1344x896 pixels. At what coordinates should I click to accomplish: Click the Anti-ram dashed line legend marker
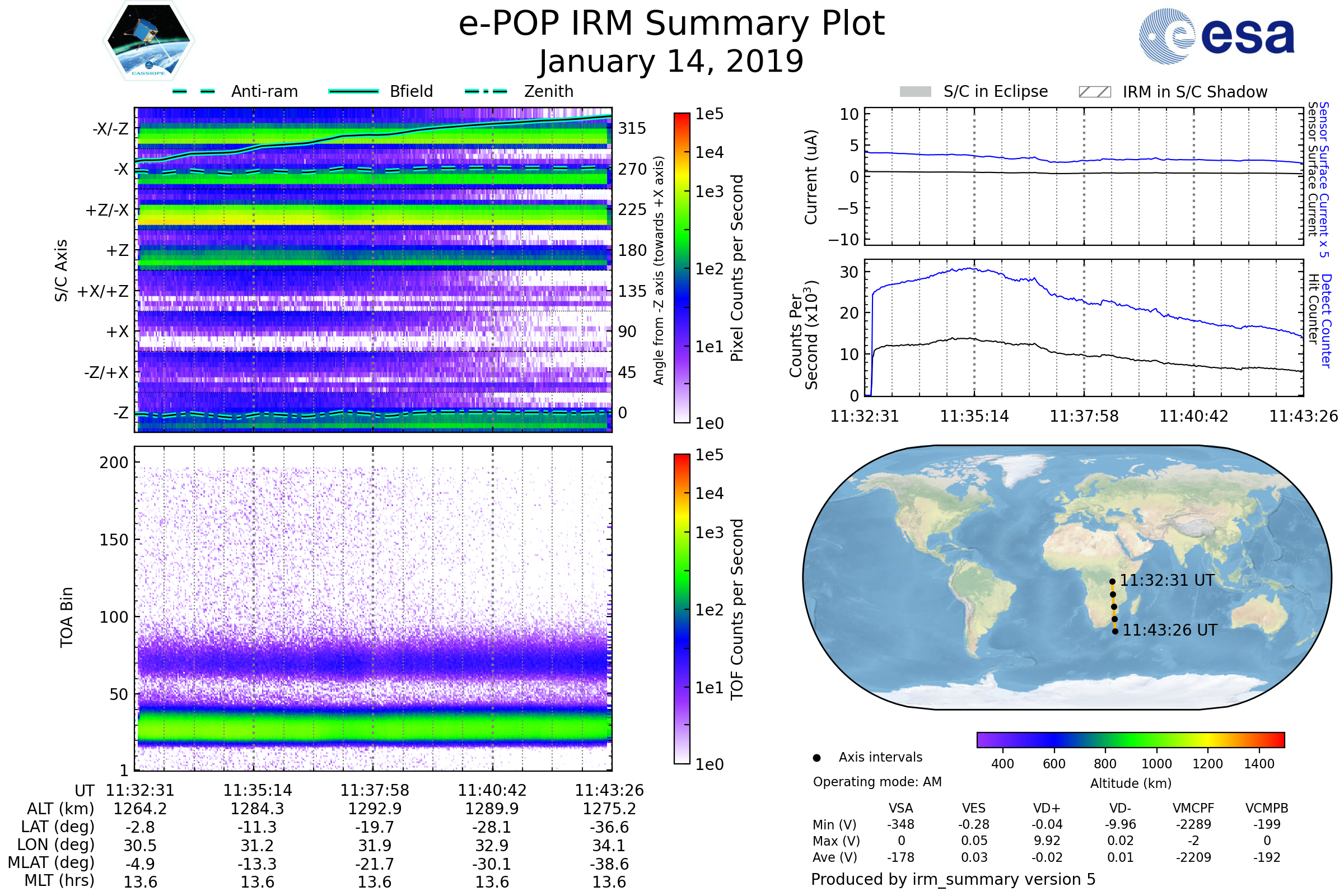(x=194, y=91)
